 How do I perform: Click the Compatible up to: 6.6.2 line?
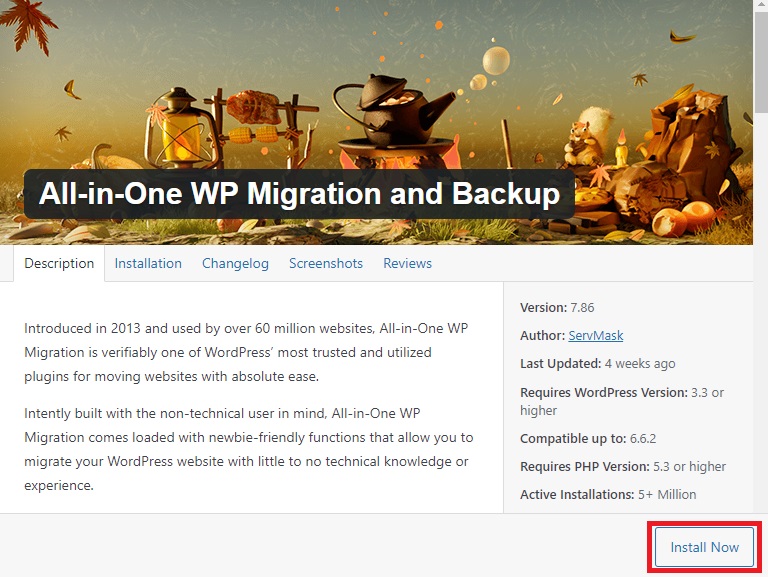tap(588, 438)
